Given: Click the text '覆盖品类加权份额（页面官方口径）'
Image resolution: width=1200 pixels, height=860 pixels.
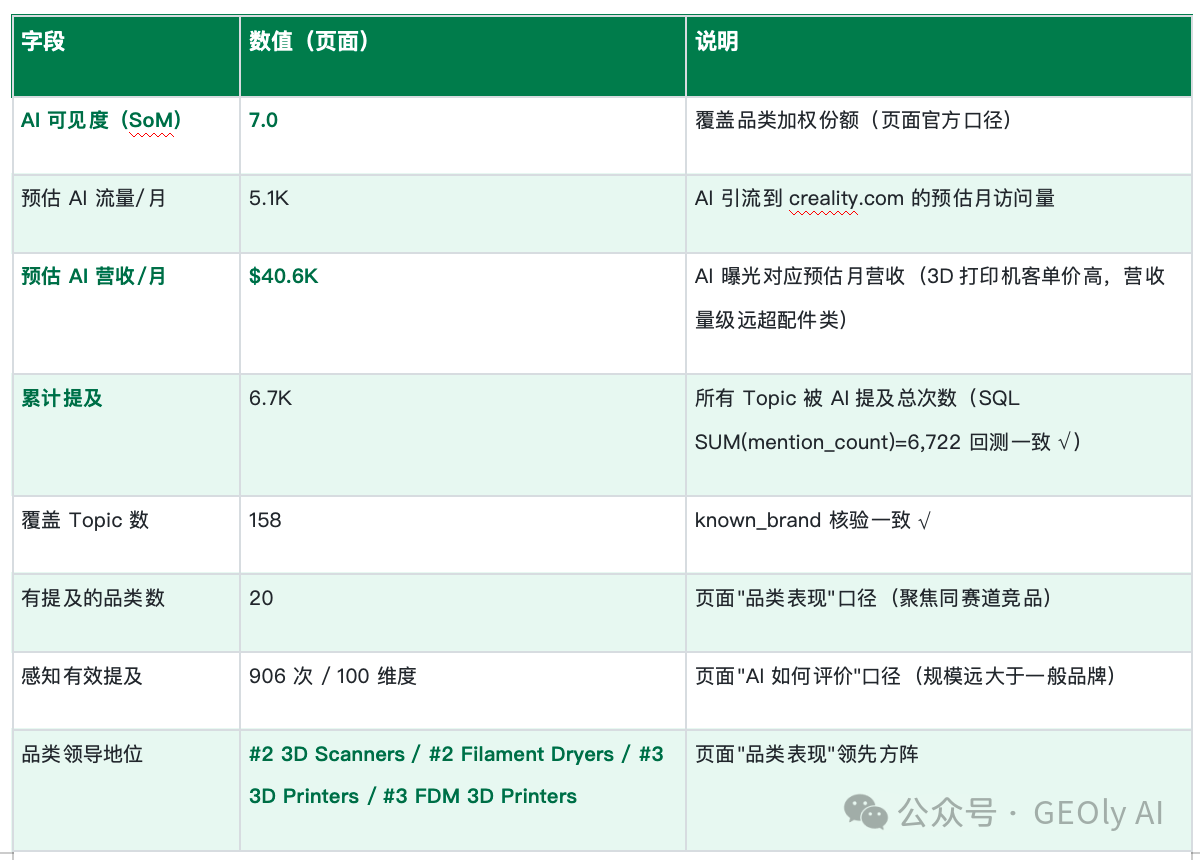Looking at the screenshot, I should pyautogui.click(x=853, y=120).
